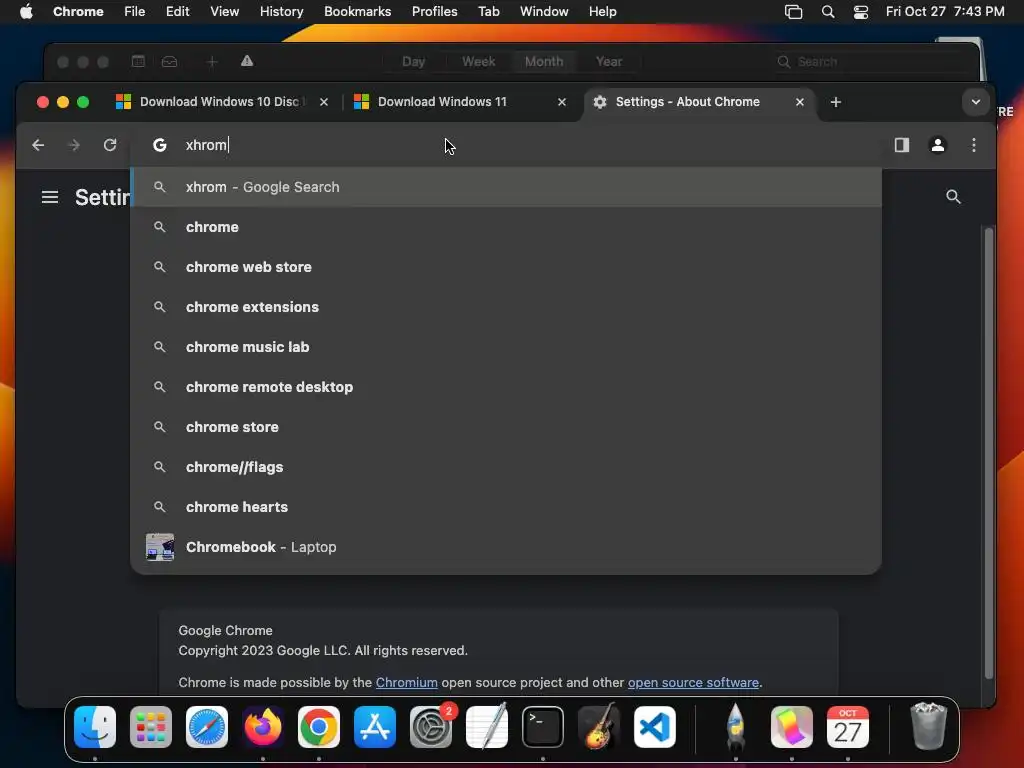Choose the 'chrome hearts' suggestion
Screen dimensions: 1024x768
point(506,507)
